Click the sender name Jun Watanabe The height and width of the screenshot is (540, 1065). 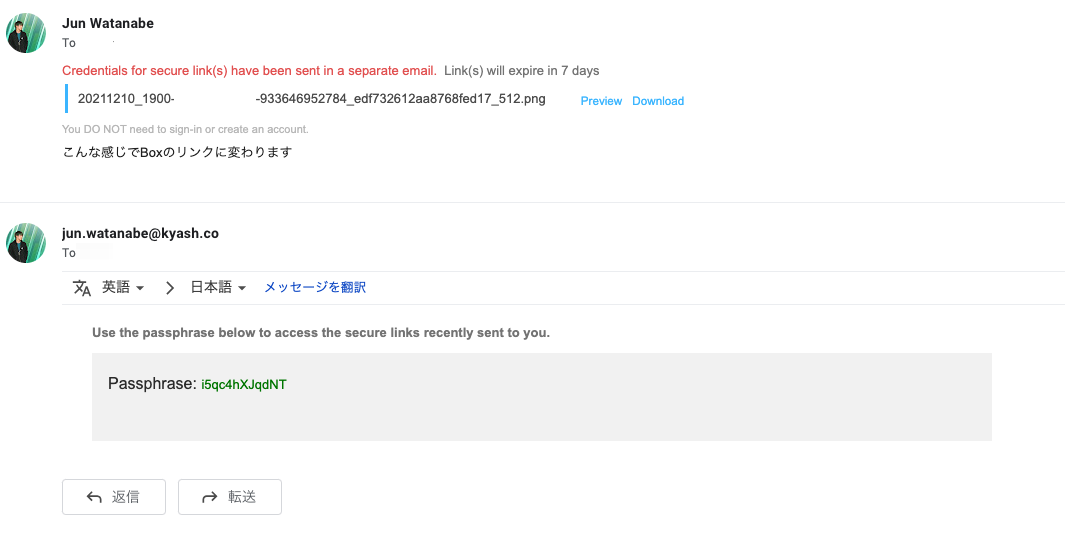107,23
